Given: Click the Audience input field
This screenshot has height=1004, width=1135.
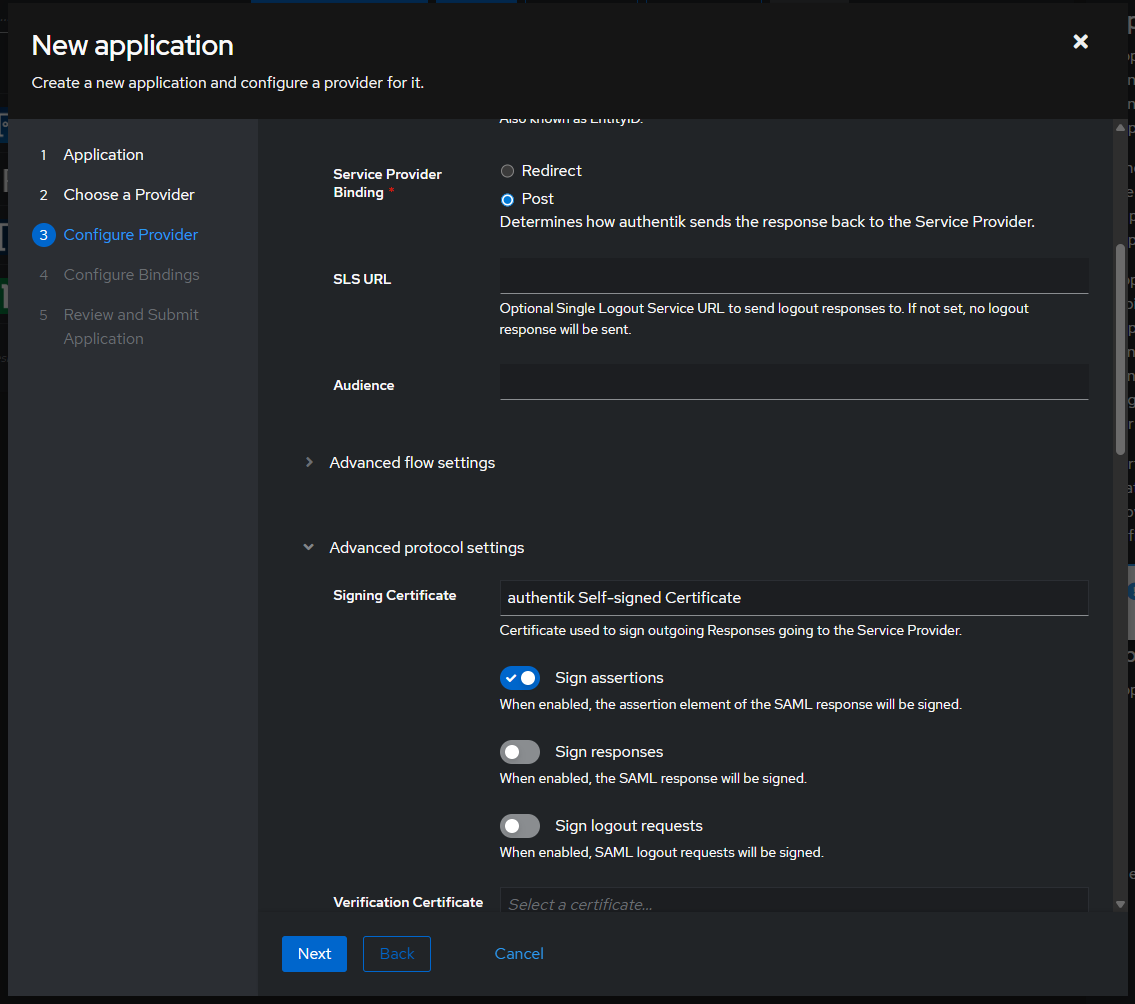Looking at the screenshot, I should [x=793, y=383].
